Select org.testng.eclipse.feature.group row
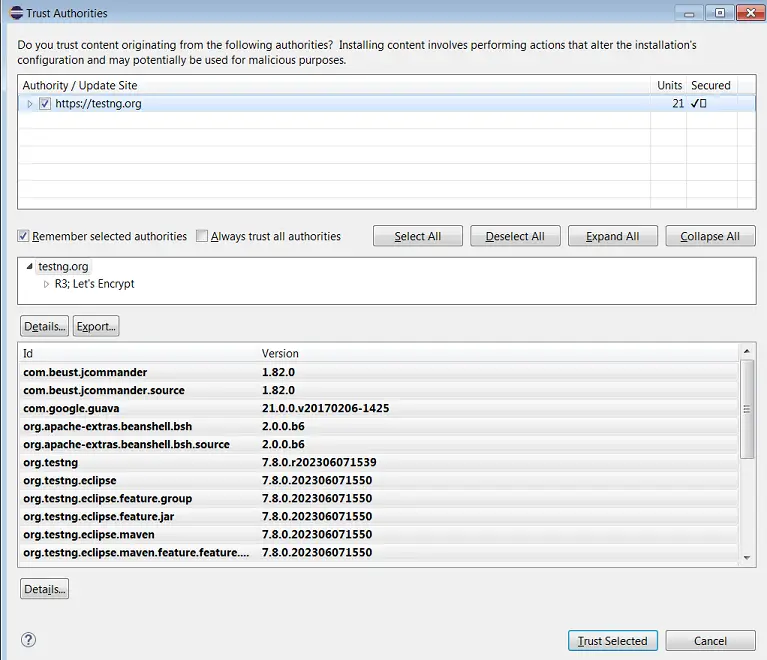The image size is (767, 660). (379, 499)
